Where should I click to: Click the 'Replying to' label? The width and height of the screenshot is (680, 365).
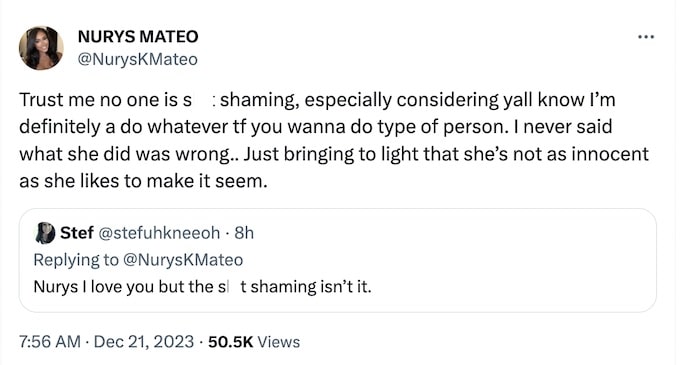pos(76,260)
